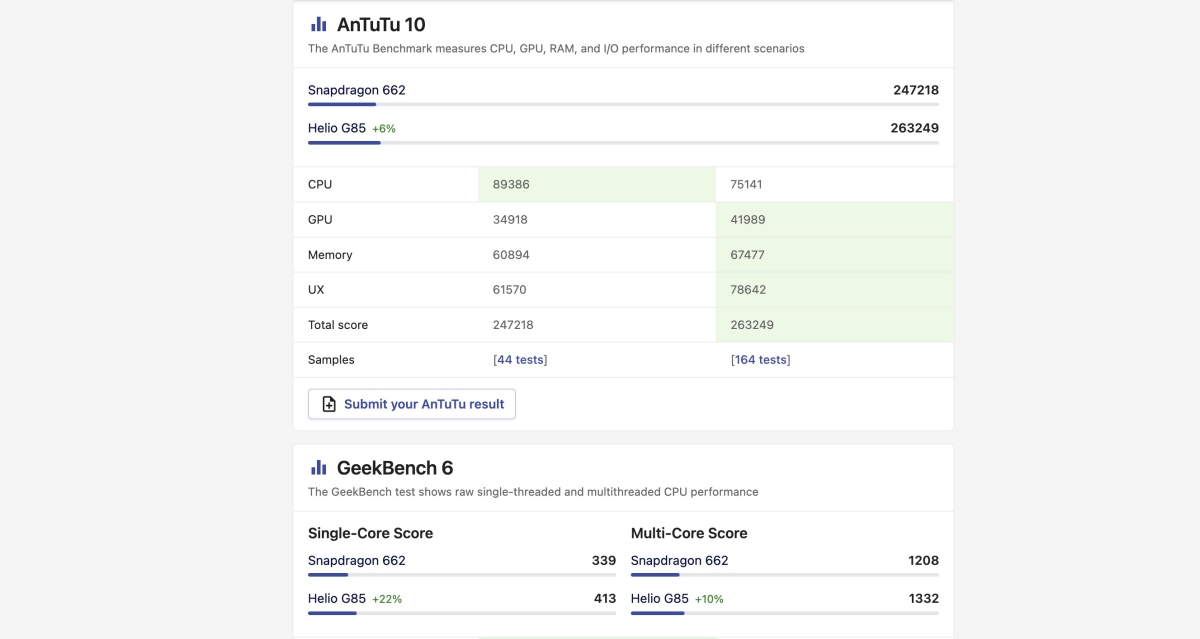Select the UX value 78642

coord(749,290)
